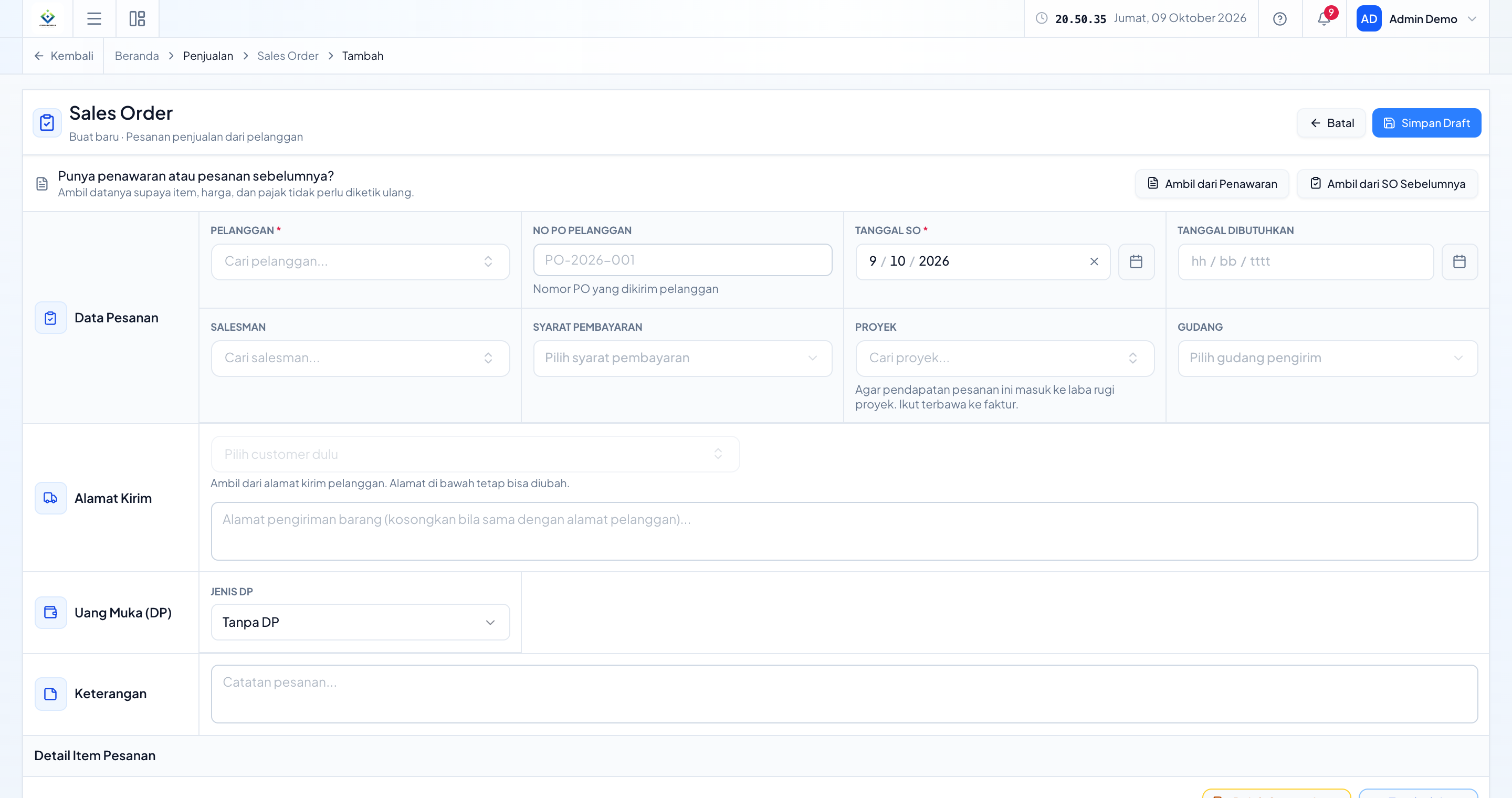Viewport: 1512px width, 798px height.
Task: Go to Beranda breadcrumb
Action: click(x=136, y=56)
